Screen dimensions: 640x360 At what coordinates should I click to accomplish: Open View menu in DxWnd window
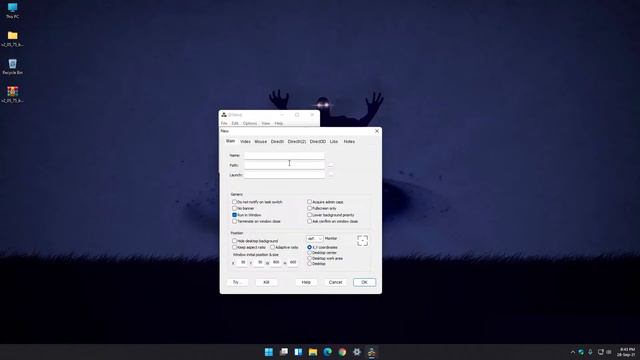[x=266, y=123]
